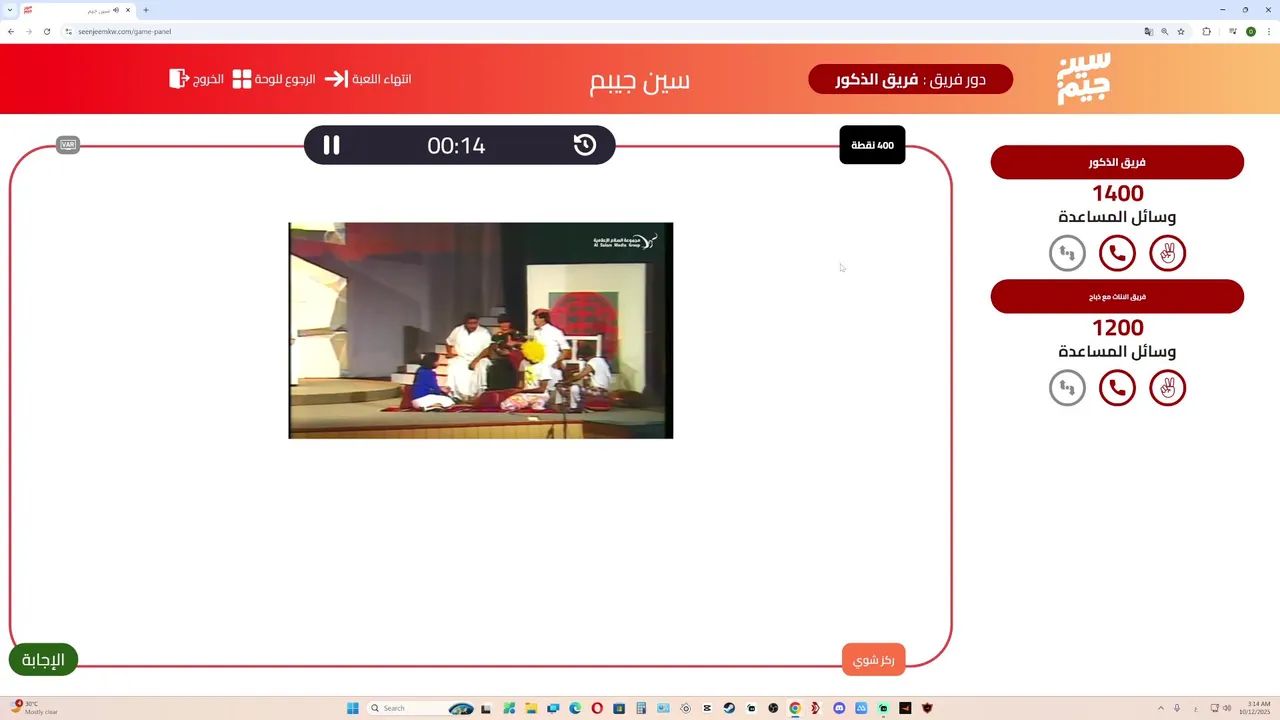Click the ركز شوي hint button
The height and width of the screenshot is (720, 1280).
coord(874,660)
